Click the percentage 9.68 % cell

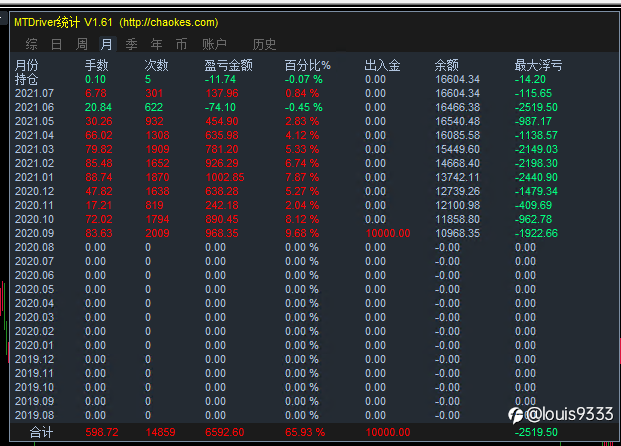(x=302, y=233)
